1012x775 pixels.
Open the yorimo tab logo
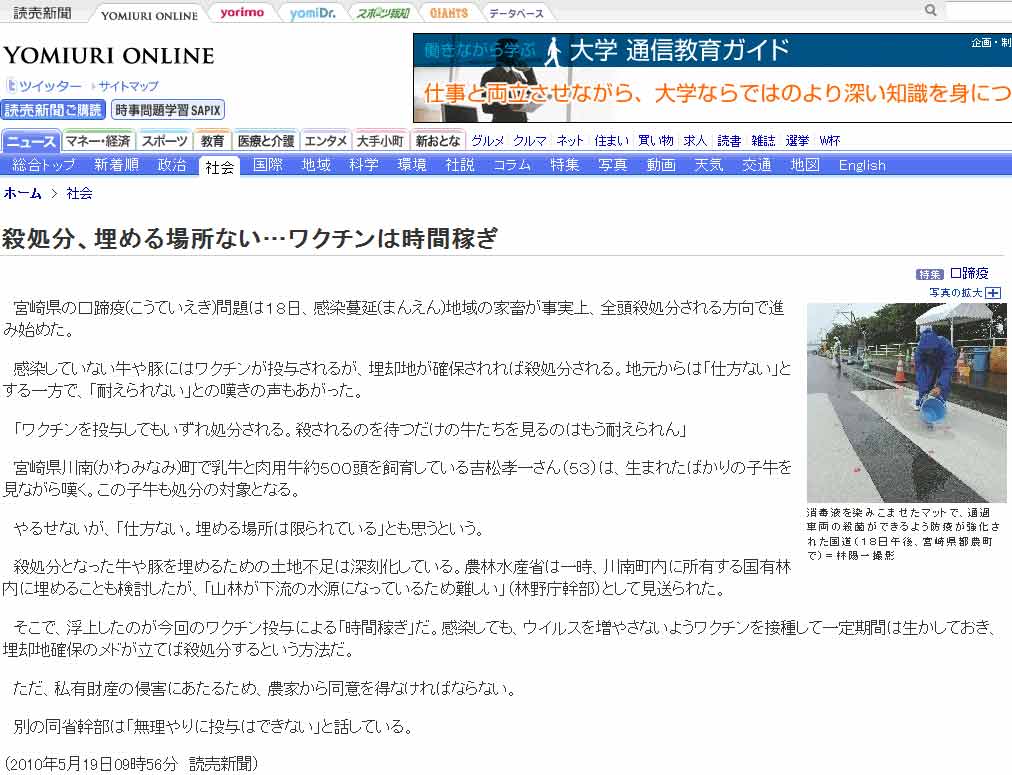coord(242,13)
